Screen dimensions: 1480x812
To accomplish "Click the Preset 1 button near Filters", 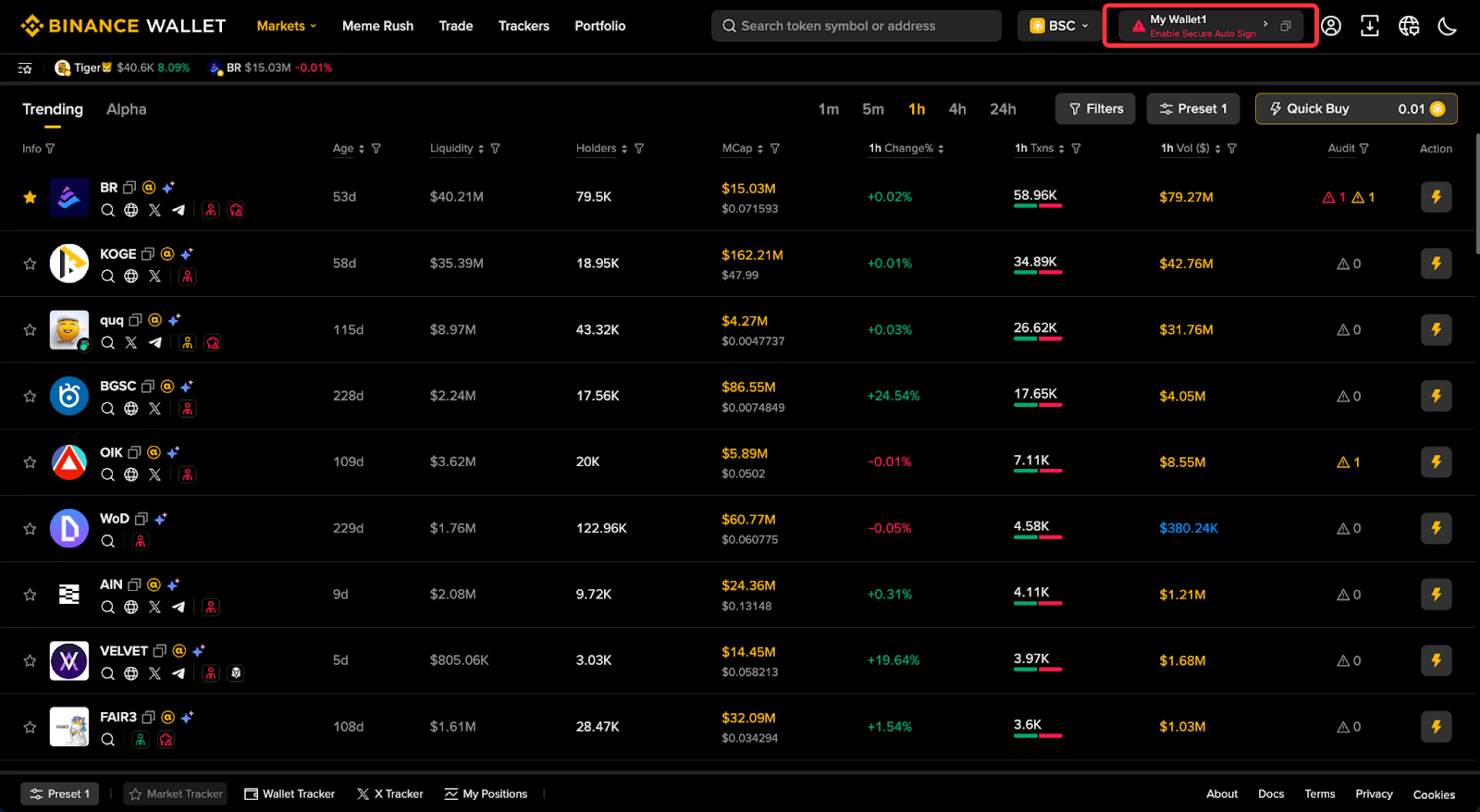I will point(1193,109).
